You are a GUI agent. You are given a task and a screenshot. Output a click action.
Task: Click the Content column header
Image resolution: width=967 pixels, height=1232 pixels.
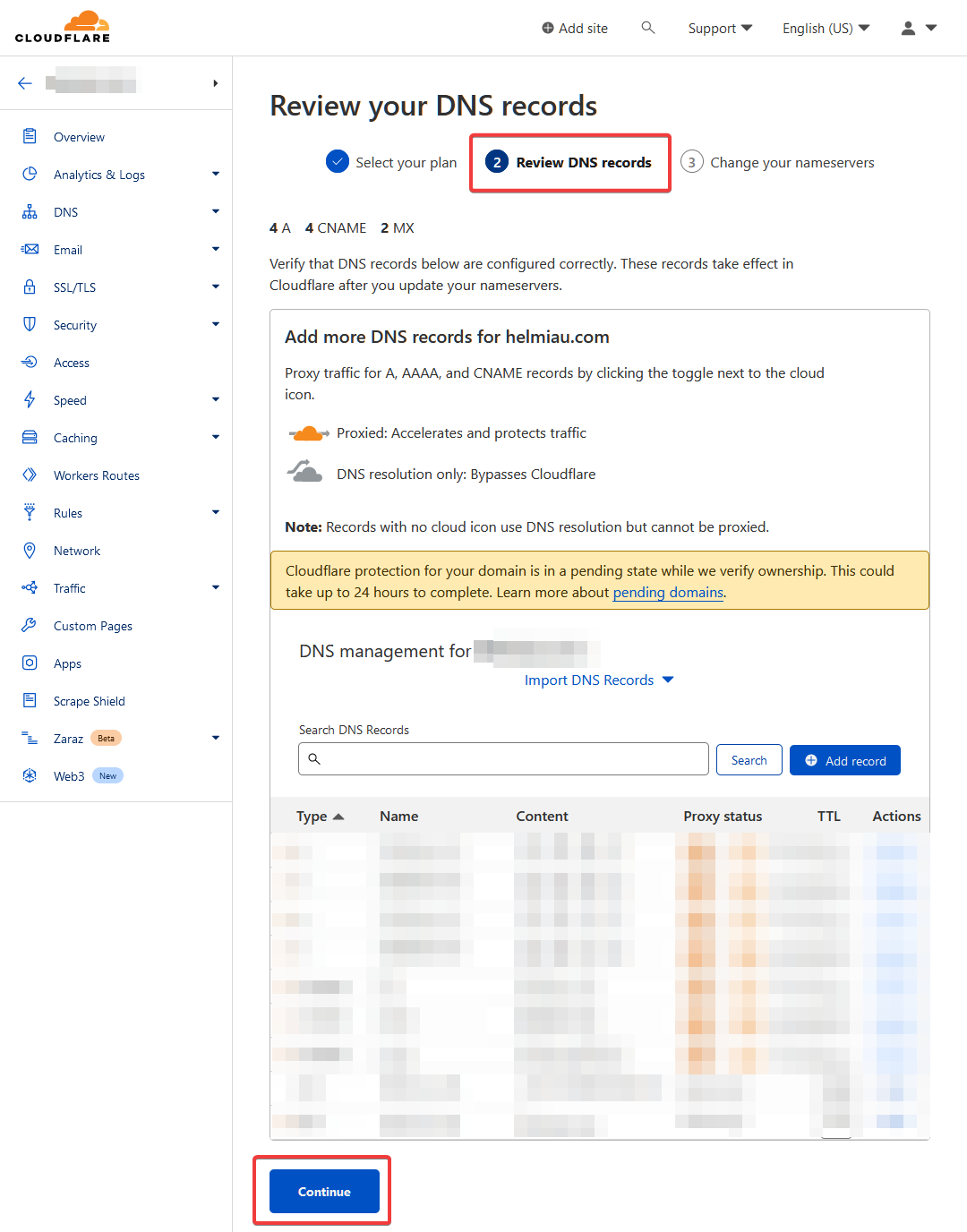542,817
